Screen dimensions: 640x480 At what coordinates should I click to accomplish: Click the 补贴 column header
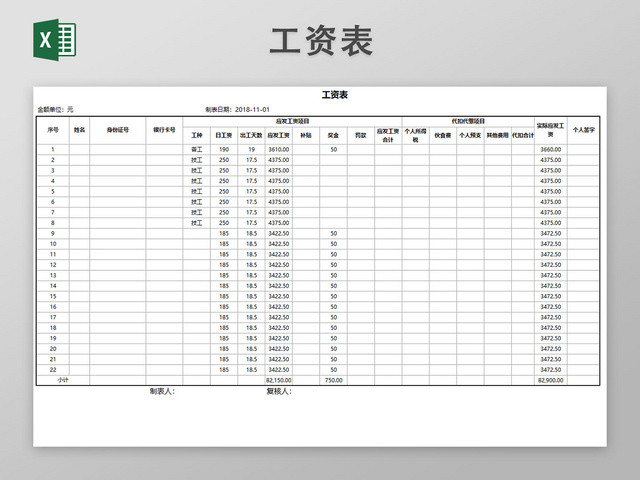(x=306, y=135)
